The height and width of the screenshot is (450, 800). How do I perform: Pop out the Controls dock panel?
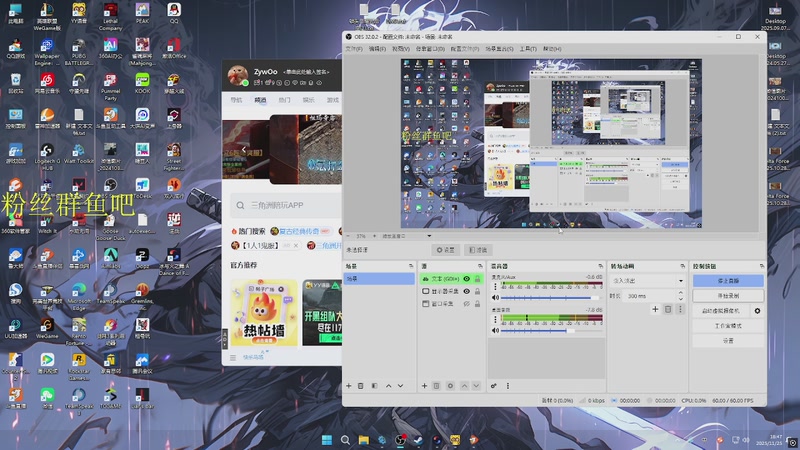[761, 266]
